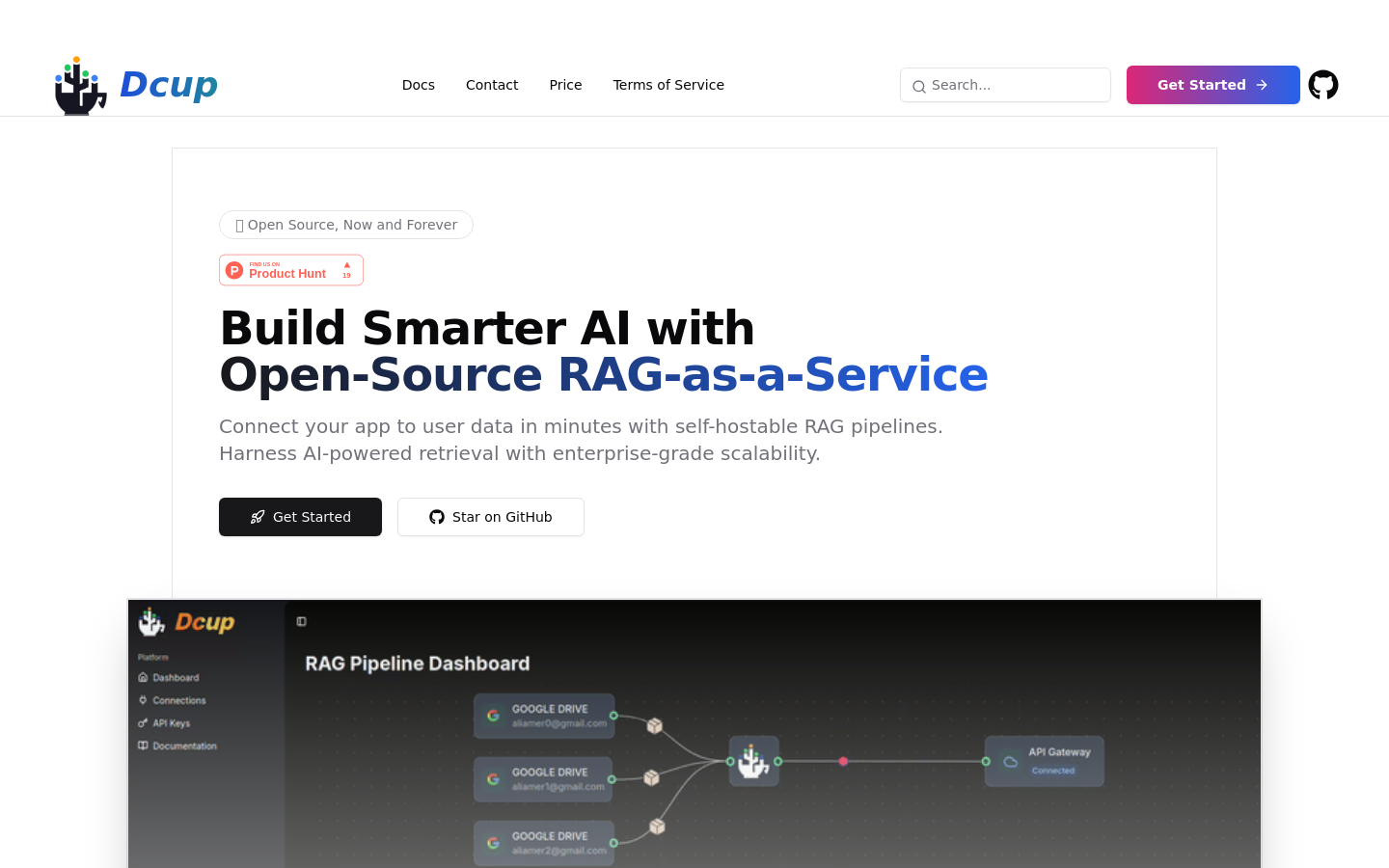The width and height of the screenshot is (1389, 868).
Task: Click the Dcup cactus logo in header
Action: (80, 86)
